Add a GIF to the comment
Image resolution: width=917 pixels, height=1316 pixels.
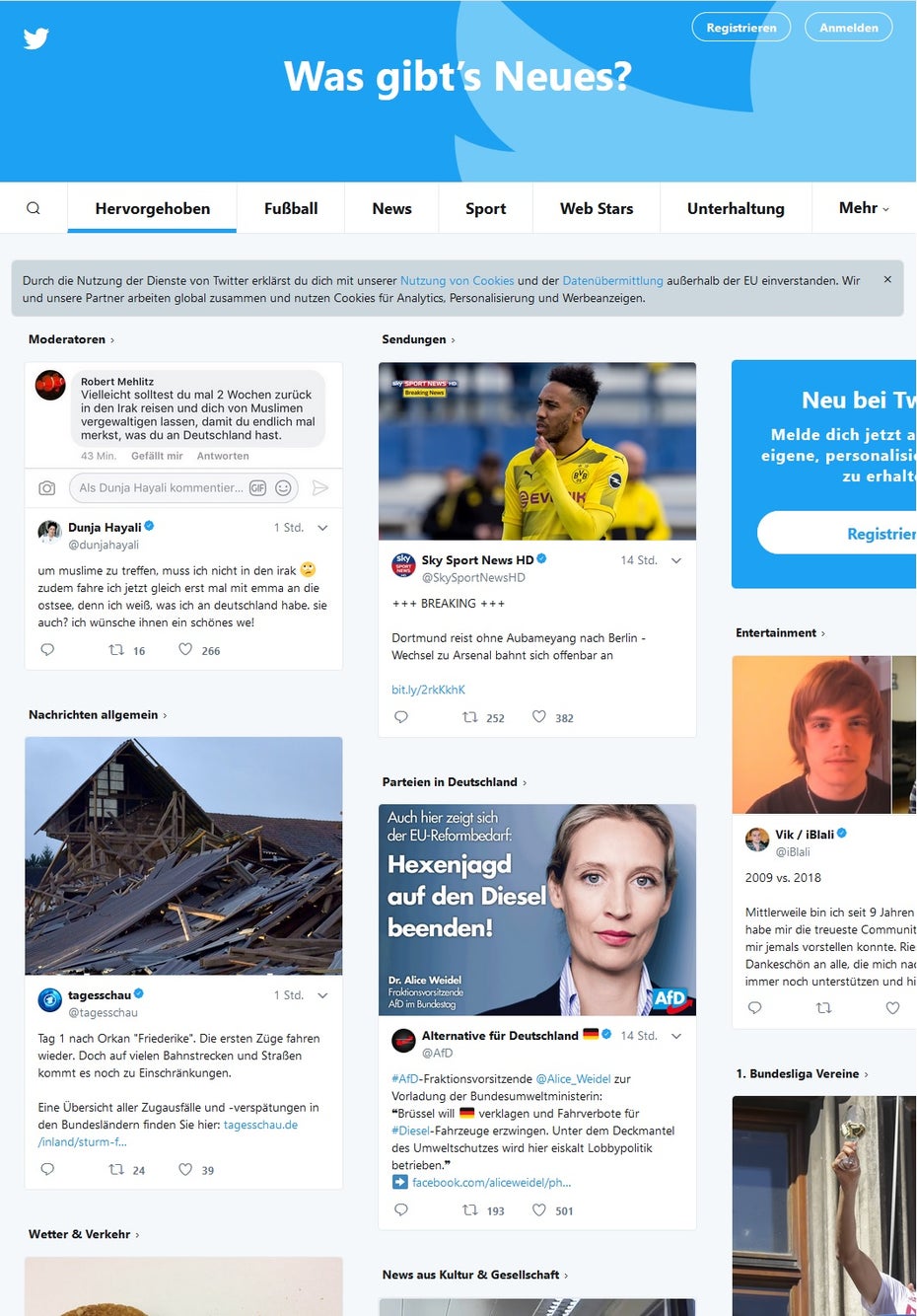tap(257, 488)
